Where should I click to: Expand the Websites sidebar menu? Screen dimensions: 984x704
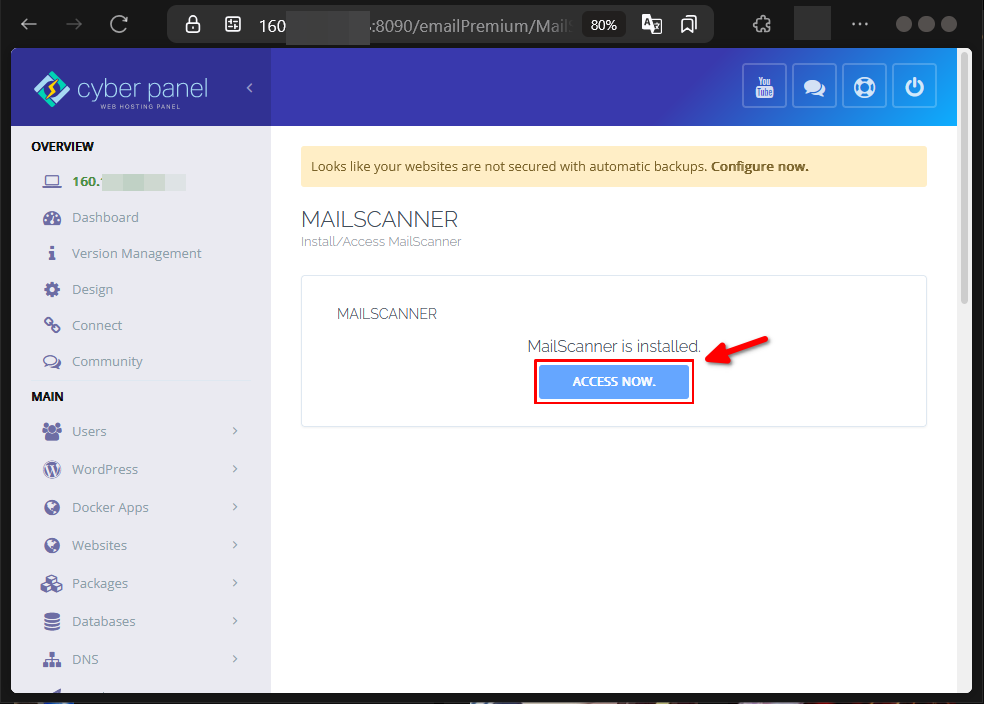point(141,545)
